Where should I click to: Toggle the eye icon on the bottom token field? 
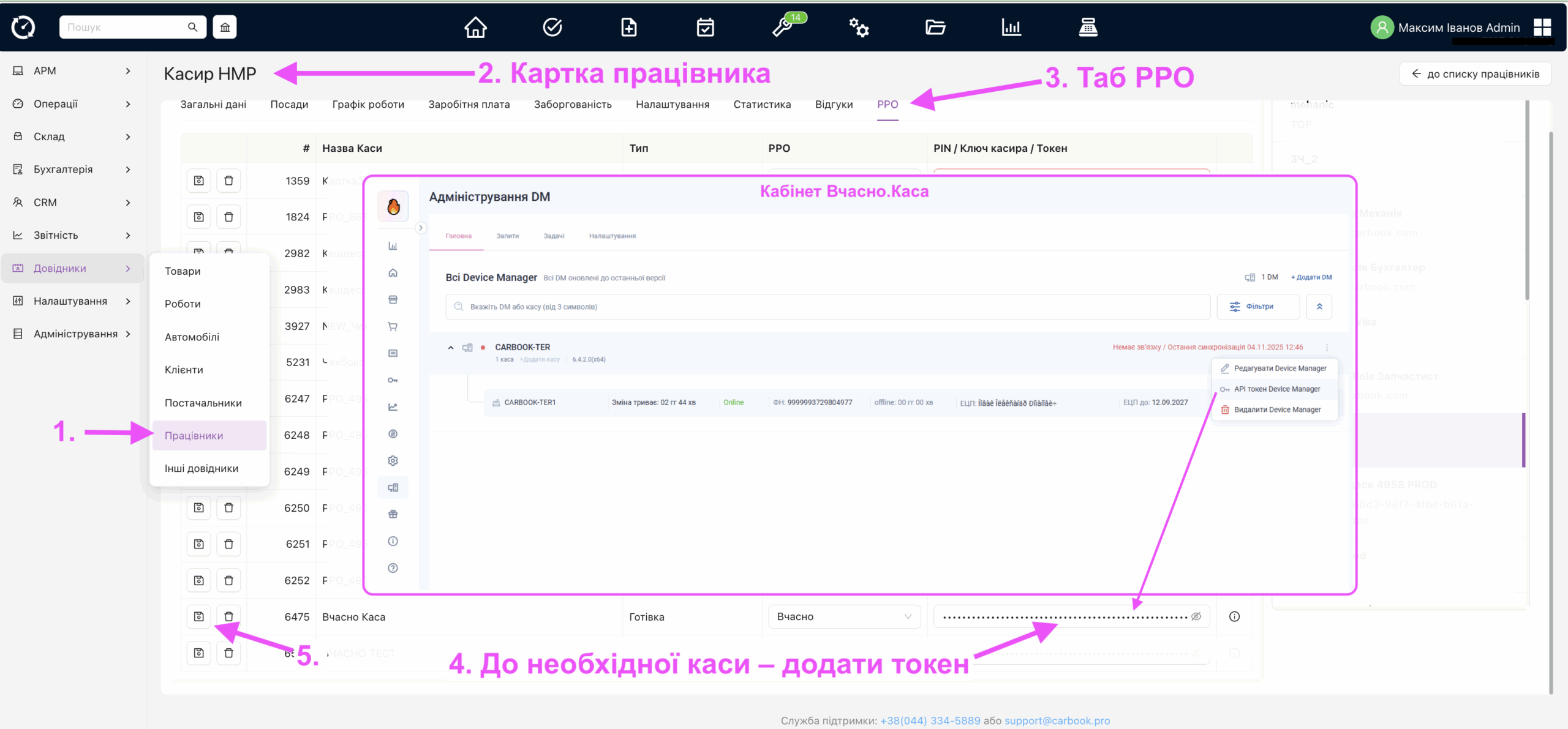1196,653
